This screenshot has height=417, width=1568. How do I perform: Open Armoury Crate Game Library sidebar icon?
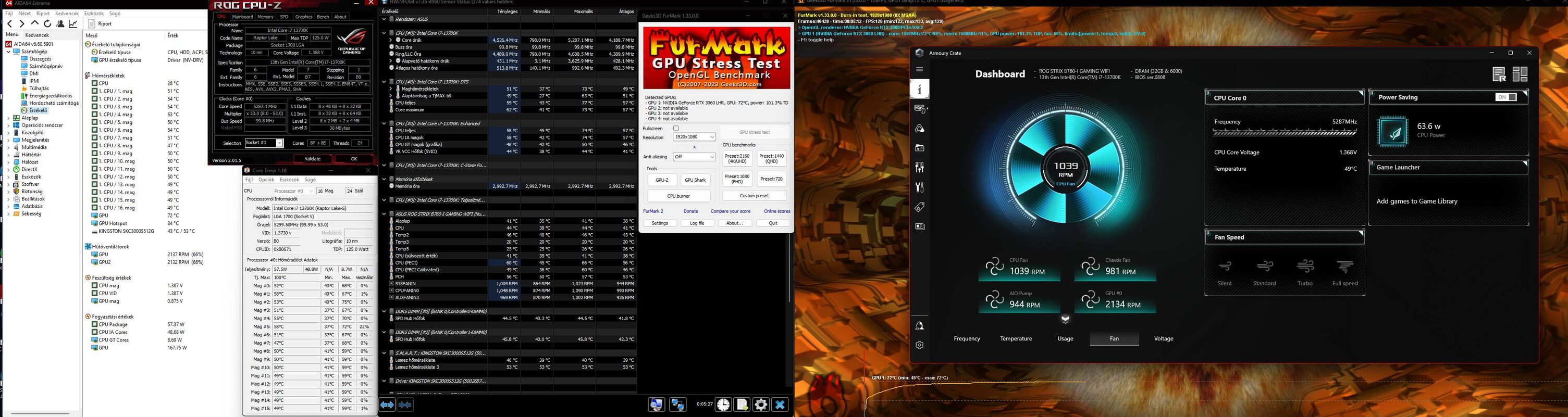920,148
